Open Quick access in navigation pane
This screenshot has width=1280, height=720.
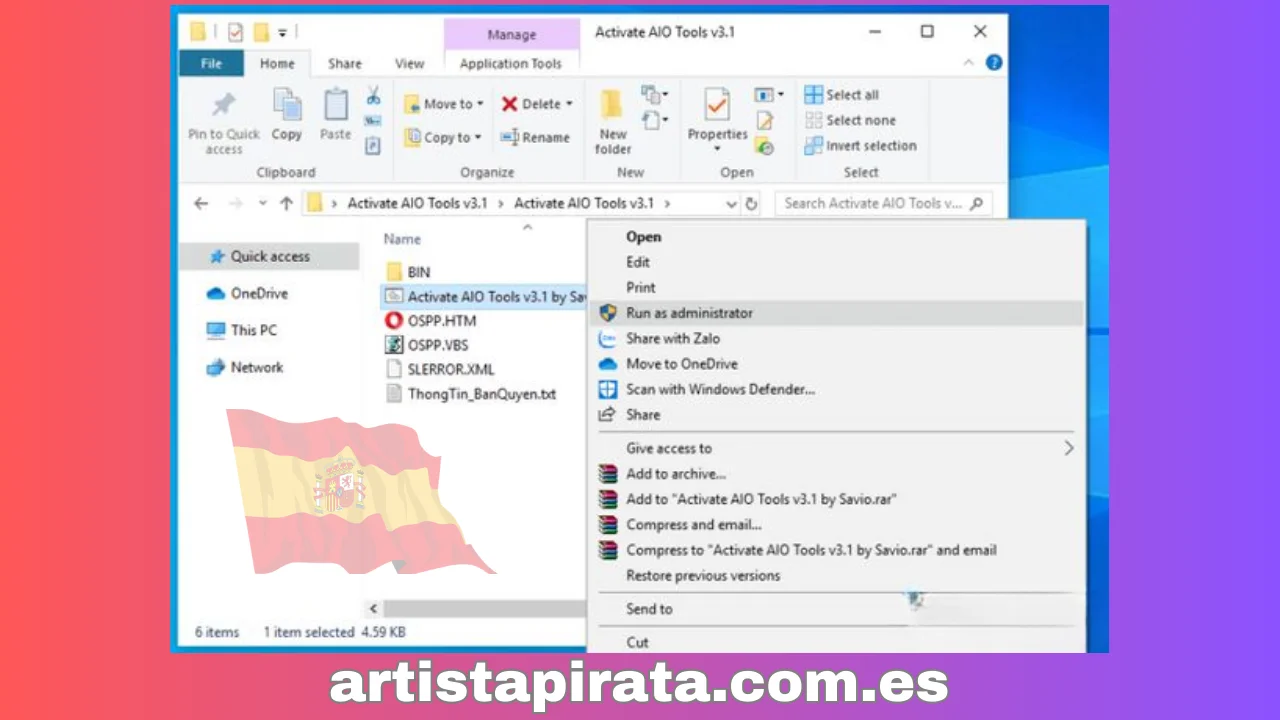pyautogui.click(x=270, y=256)
